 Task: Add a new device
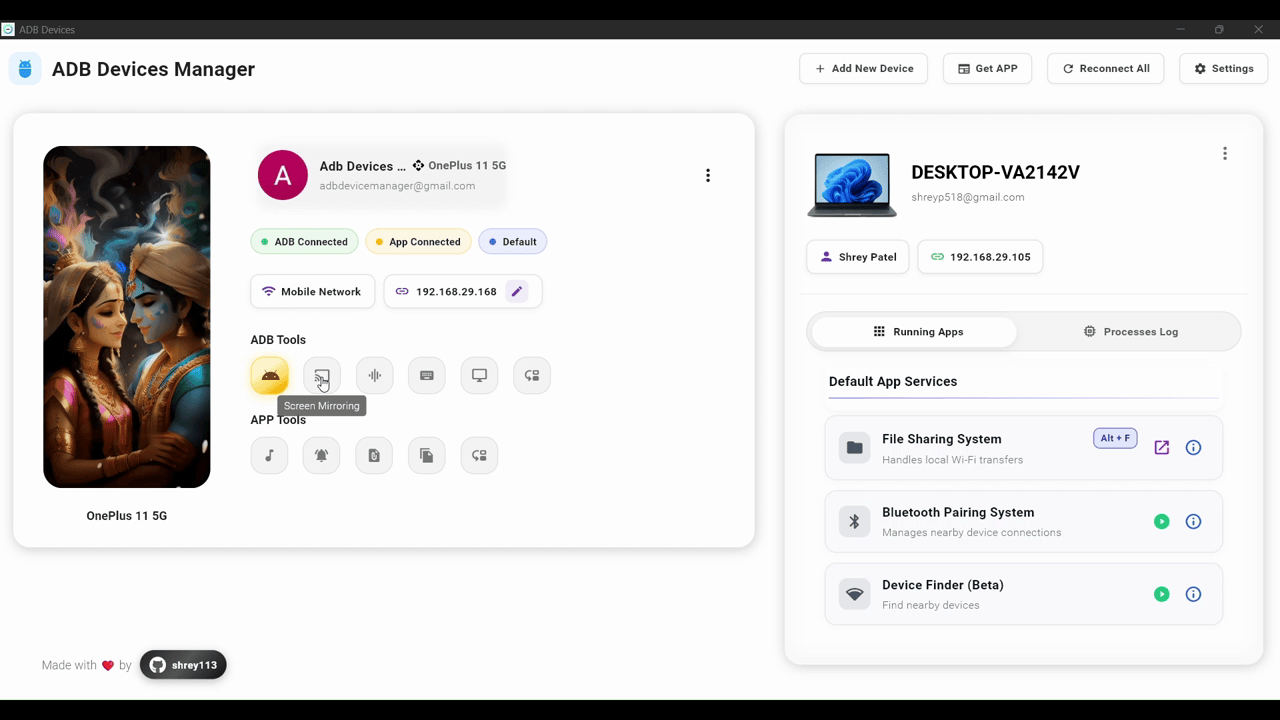pyautogui.click(x=863, y=68)
